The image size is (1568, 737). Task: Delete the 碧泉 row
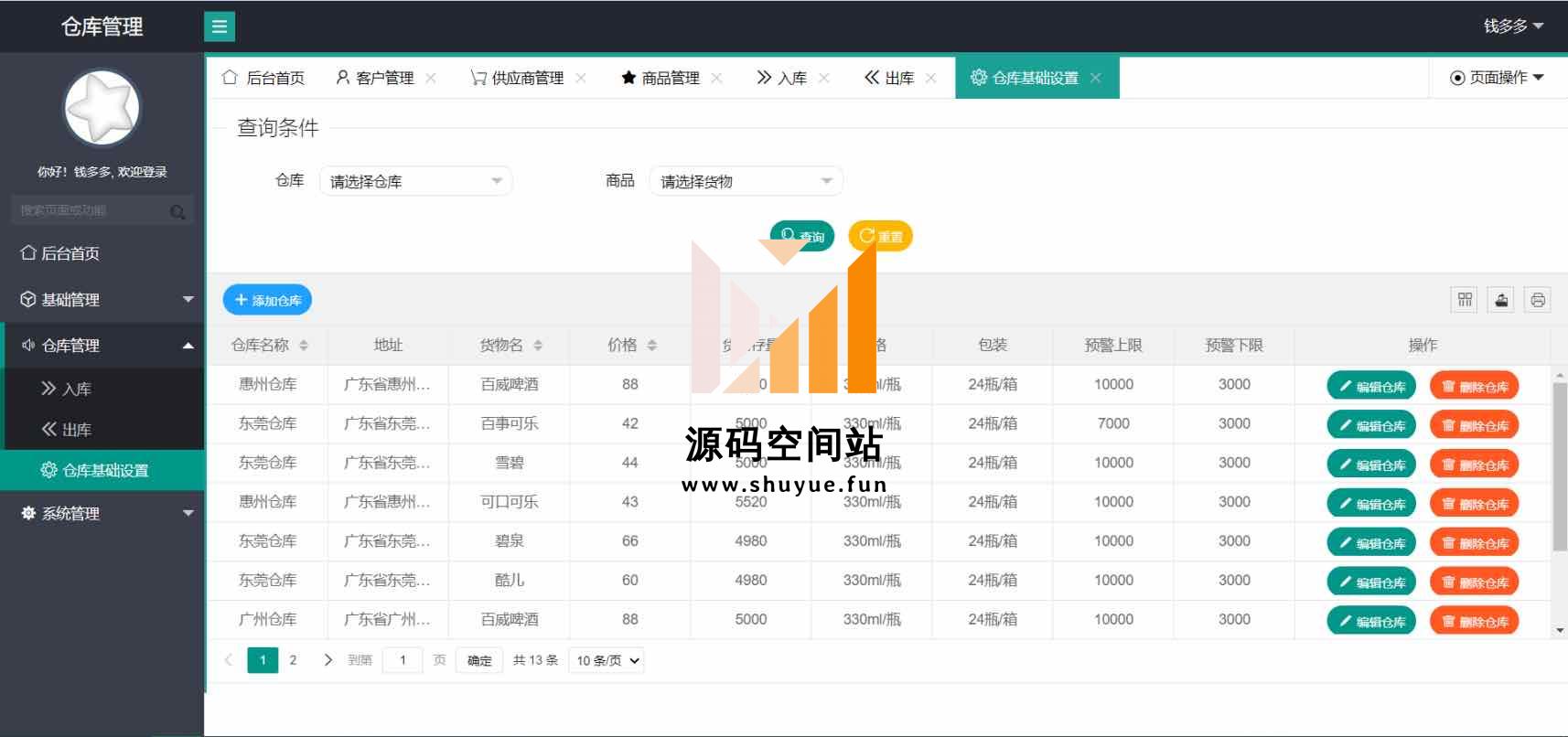pyautogui.click(x=1475, y=543)
